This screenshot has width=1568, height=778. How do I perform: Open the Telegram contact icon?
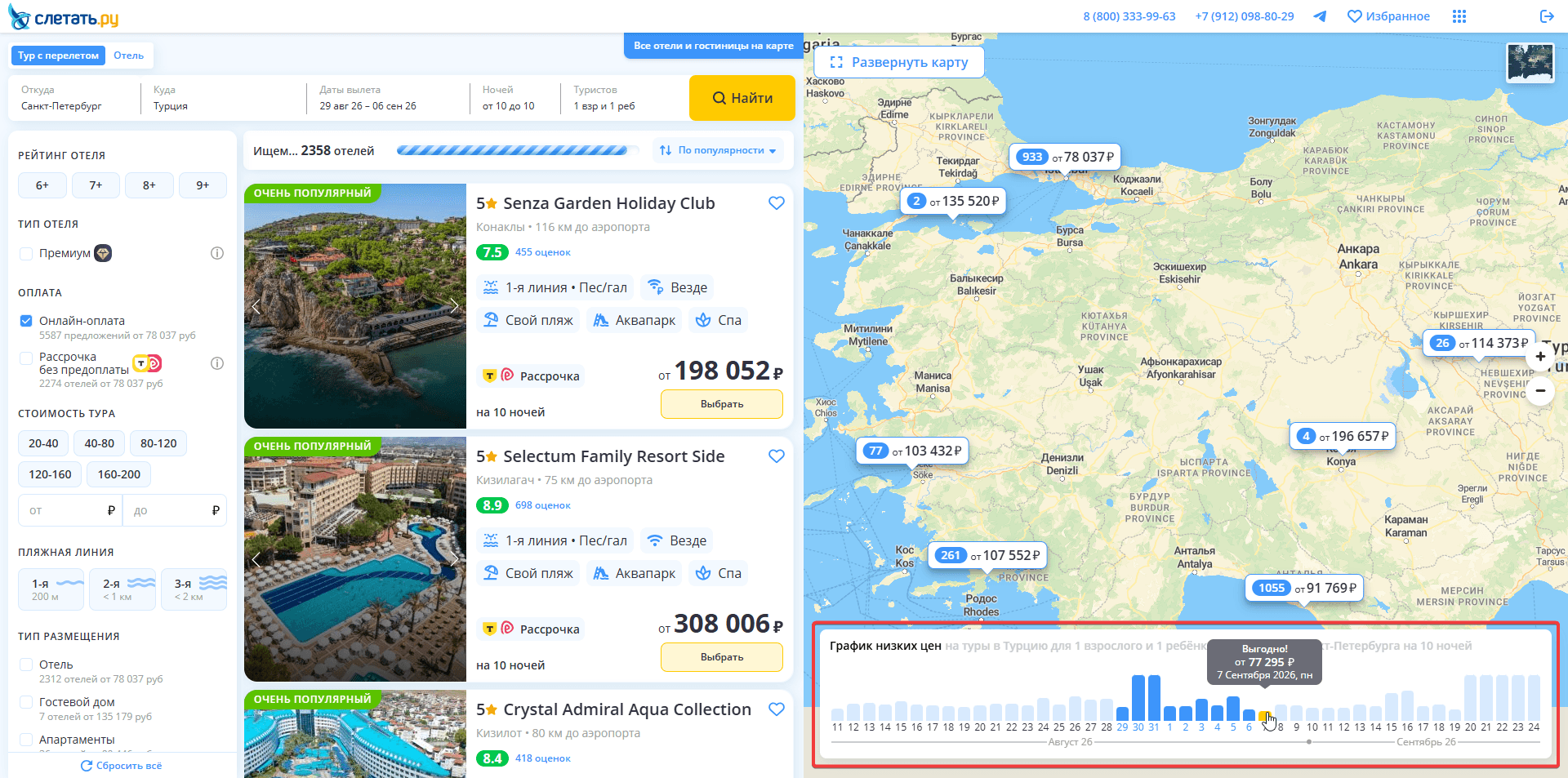coord(1320,16)
